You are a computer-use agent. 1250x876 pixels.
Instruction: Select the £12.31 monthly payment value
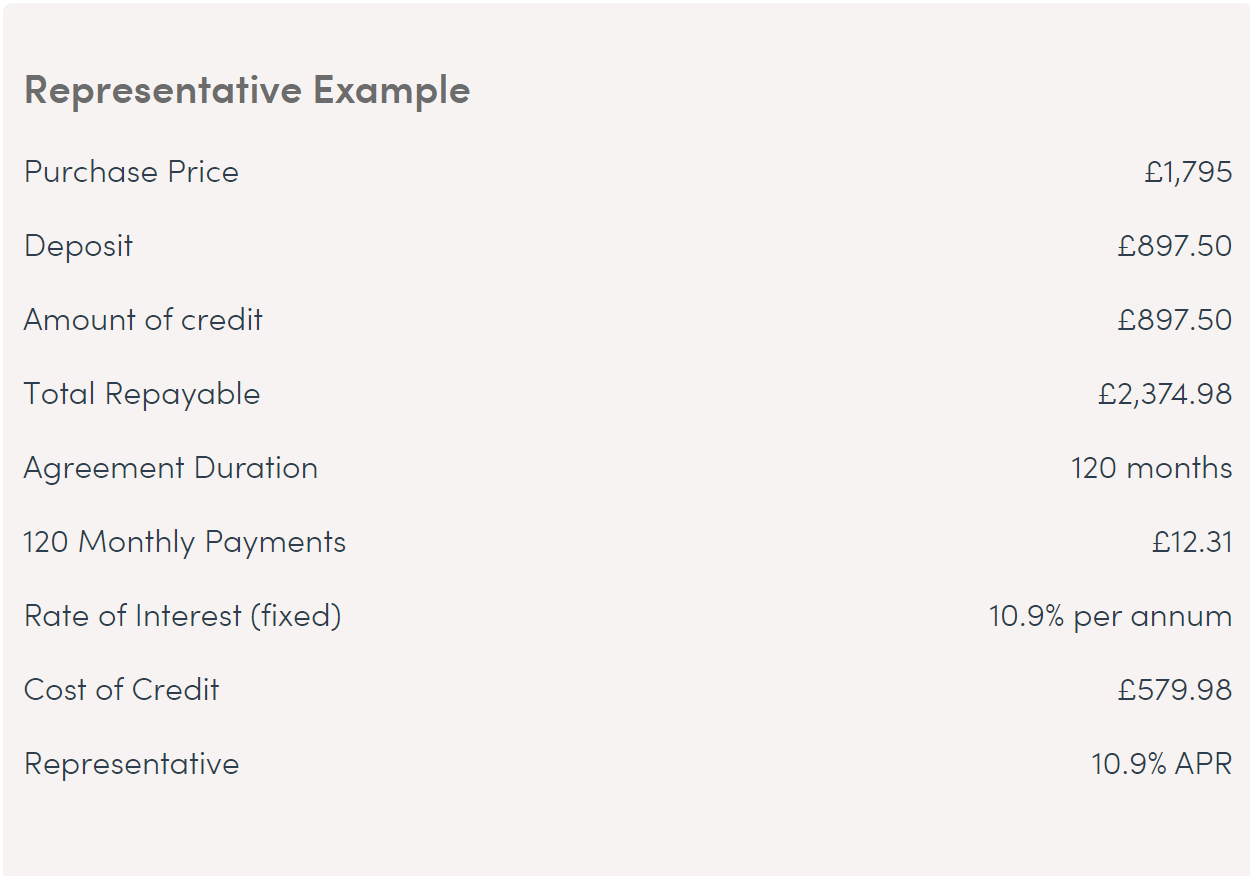click(x=1192, y=542)
